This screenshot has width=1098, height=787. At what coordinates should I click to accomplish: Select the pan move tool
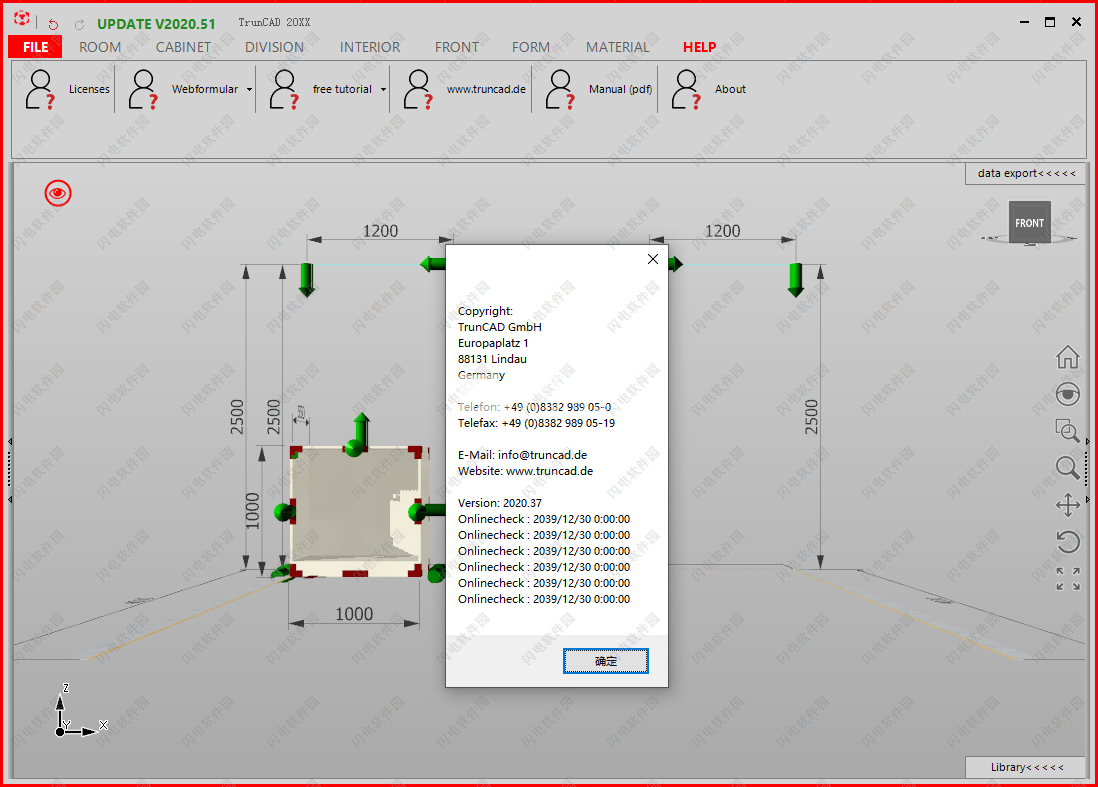(x=1068, y=505)
